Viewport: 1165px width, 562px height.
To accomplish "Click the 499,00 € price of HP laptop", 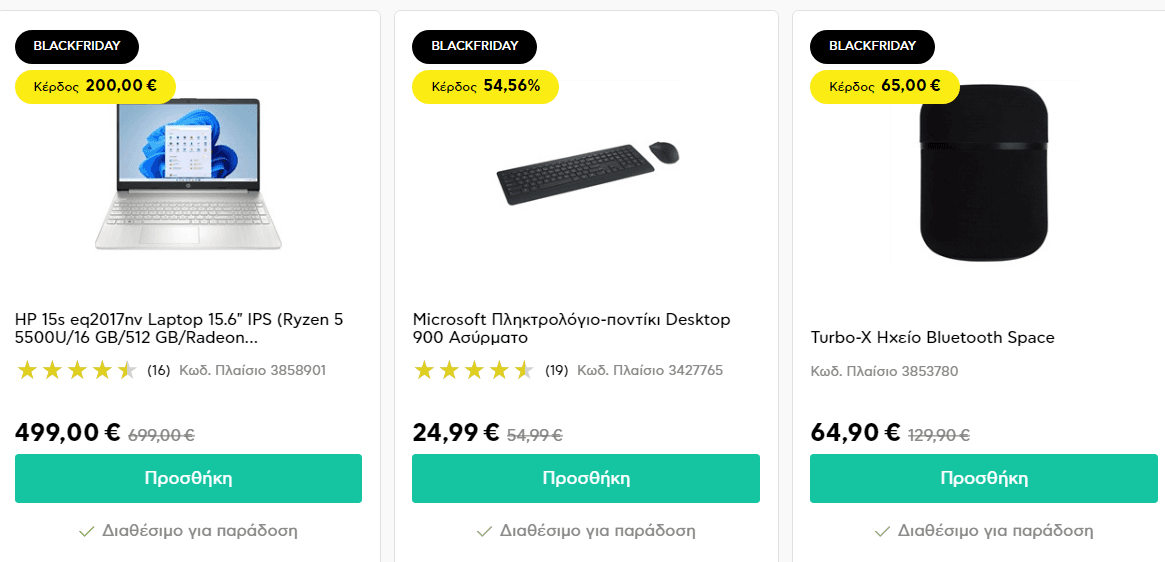I will [x=68, y=432].
